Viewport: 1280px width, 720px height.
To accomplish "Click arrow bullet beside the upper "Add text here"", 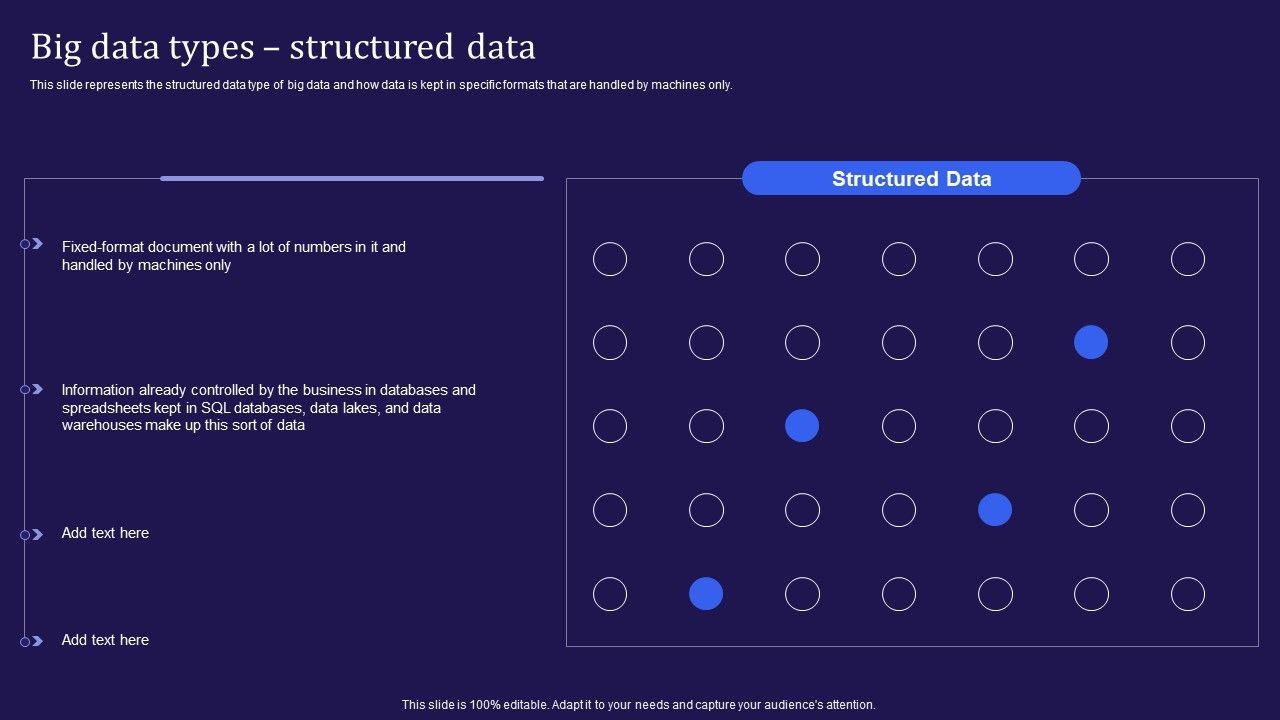I will (x=36, y=534).
